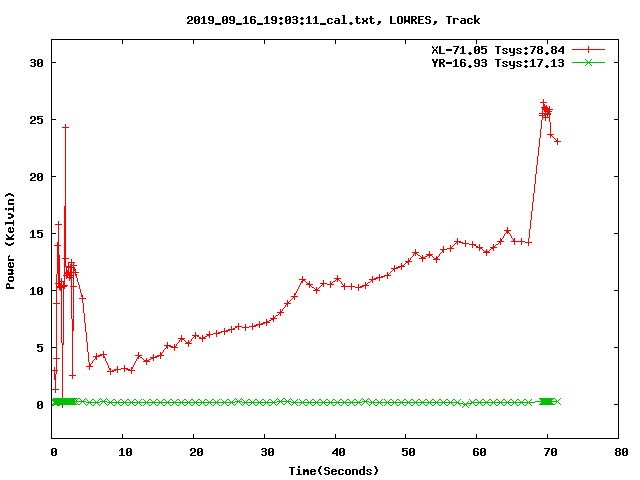
Task: Click the x-axis tick label "50"
Action: [408, 452]
